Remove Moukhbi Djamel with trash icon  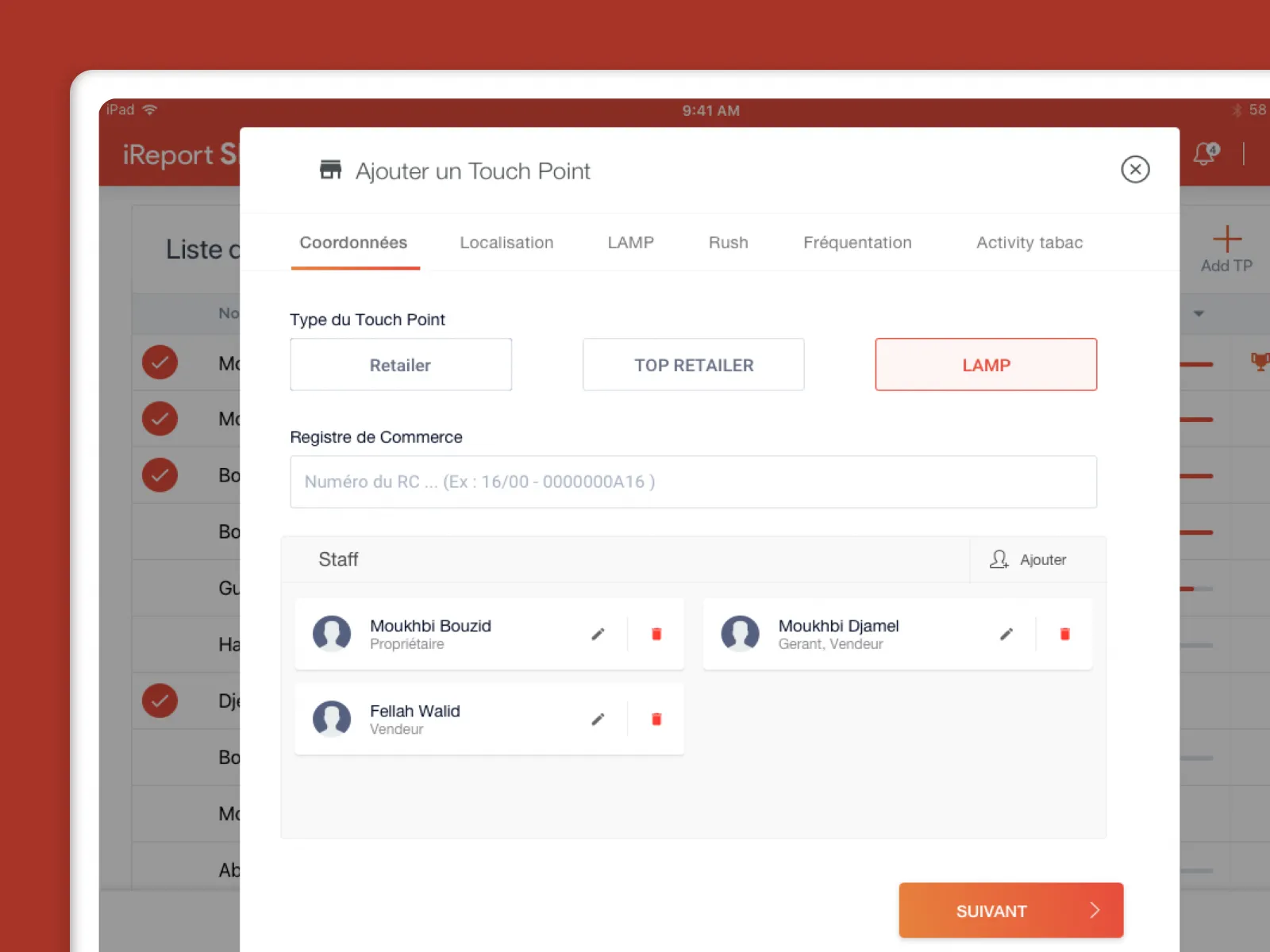click(1064, 634)
